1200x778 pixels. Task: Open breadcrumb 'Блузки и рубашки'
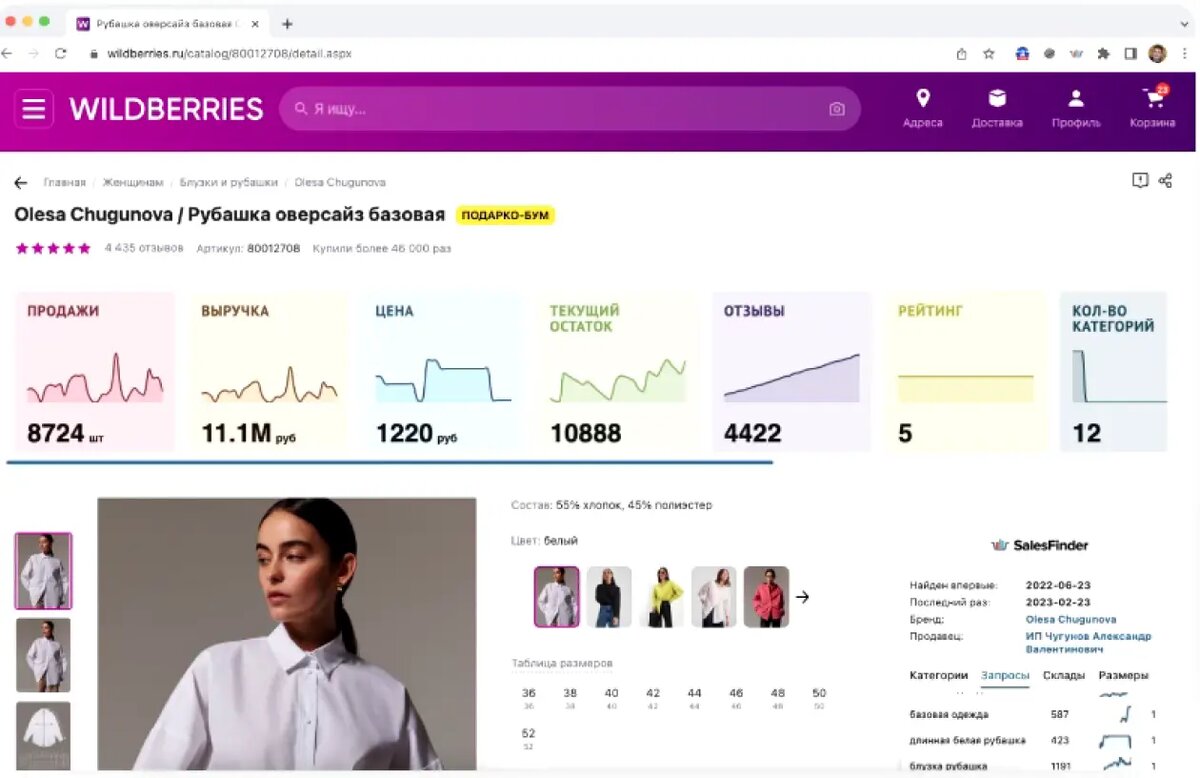[x=229, y=183]
